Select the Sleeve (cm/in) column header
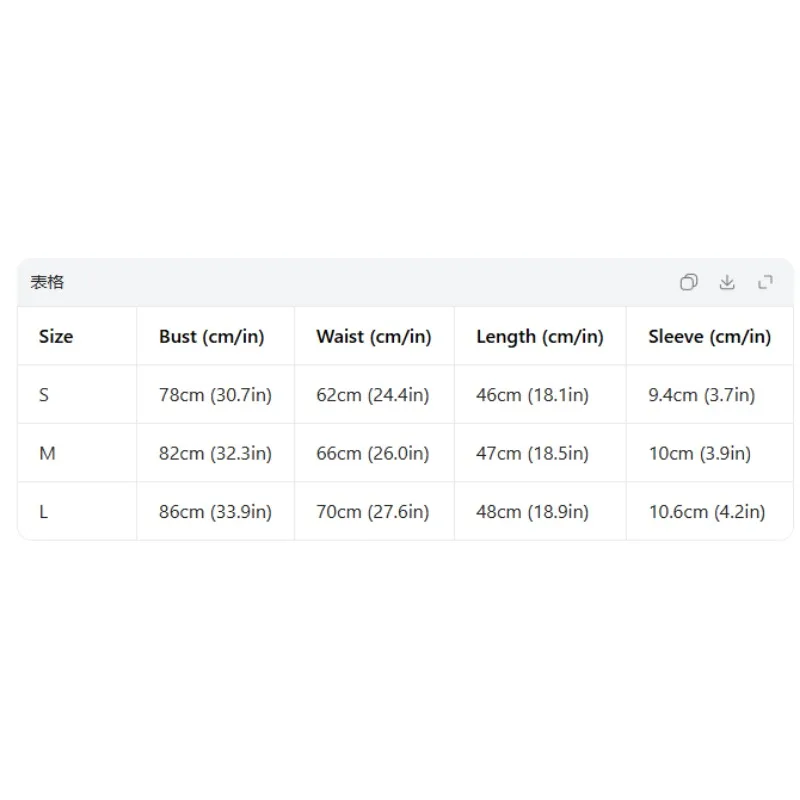This screenshot has height=800, width=800. (710, 337)
